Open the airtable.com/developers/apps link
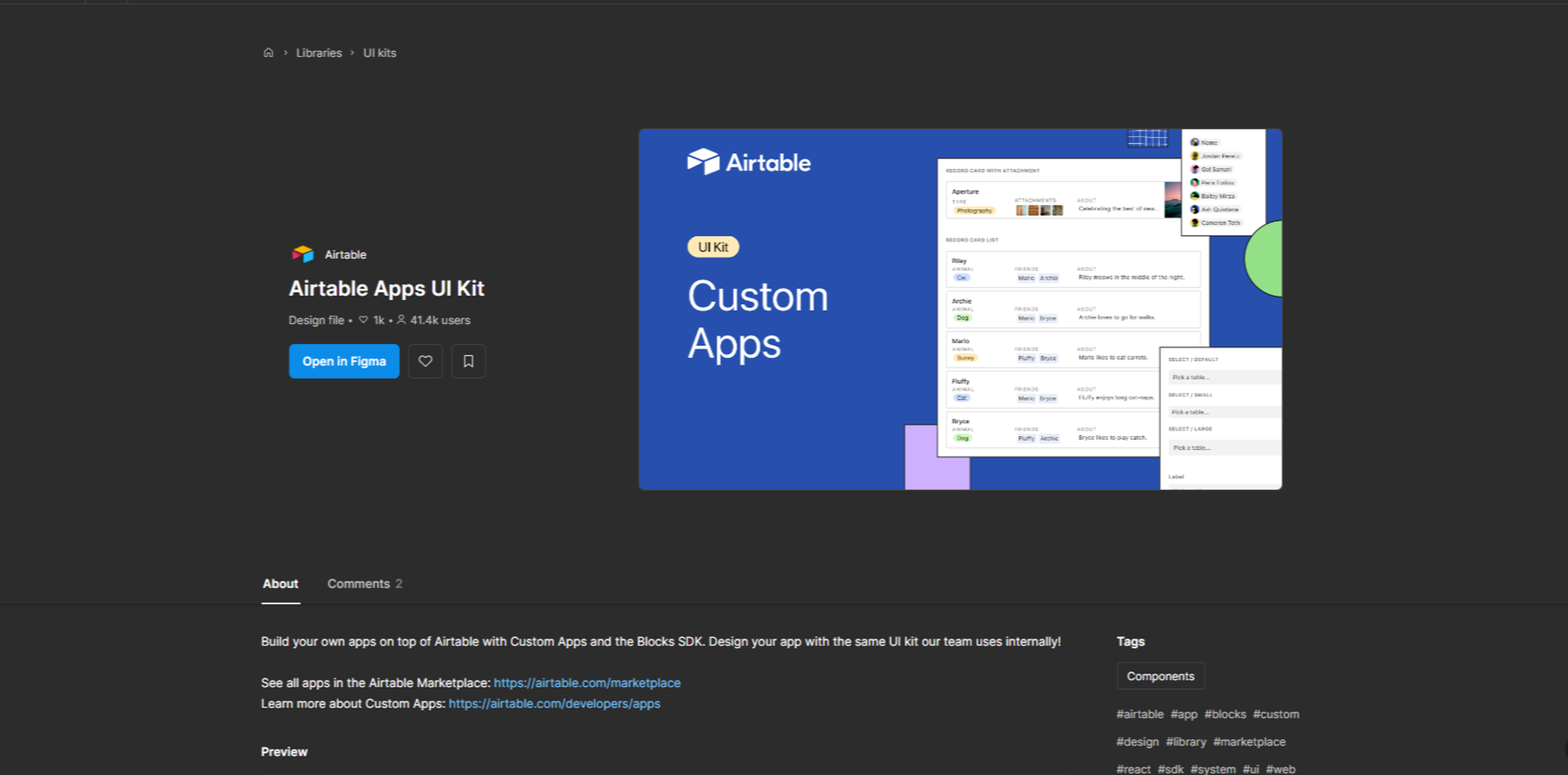Viewport: 1568px width, 775px height. 554,703
